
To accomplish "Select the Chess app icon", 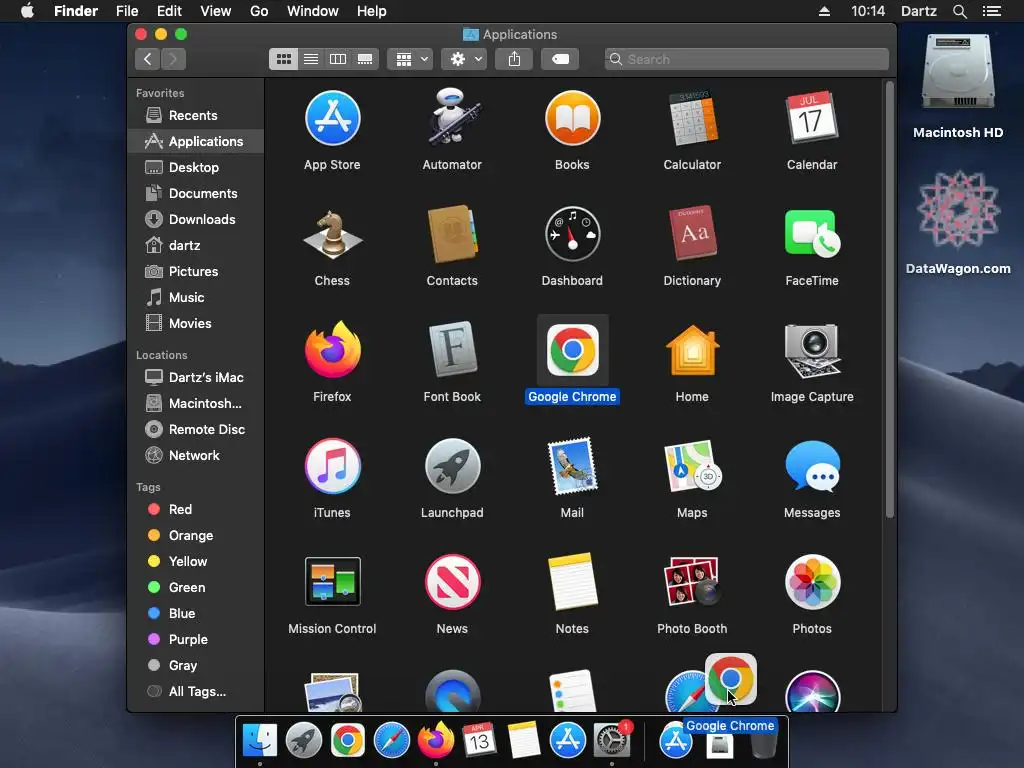I will pos(332,234).
